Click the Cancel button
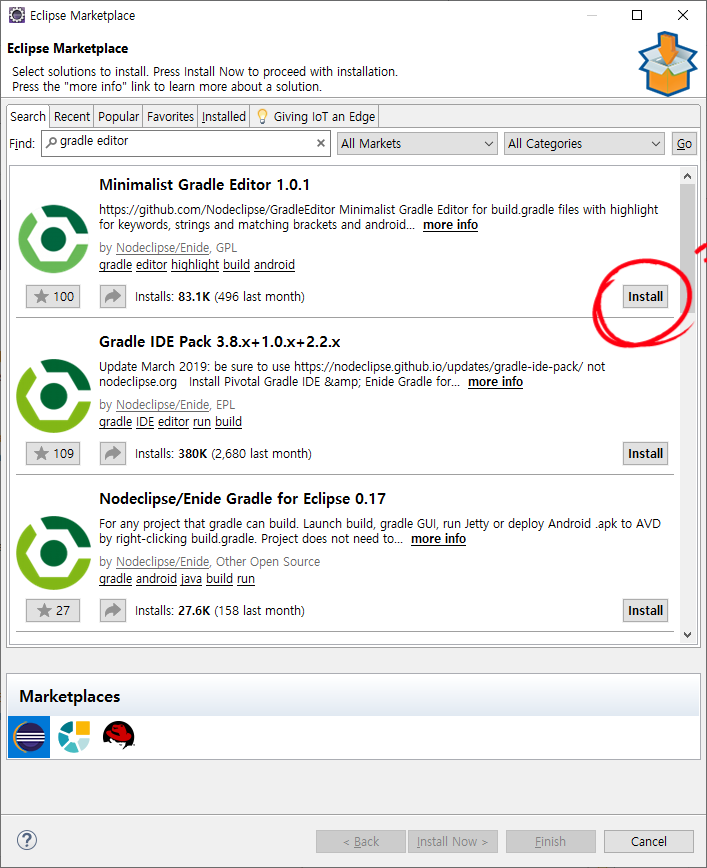 click(x=648, y=841)
